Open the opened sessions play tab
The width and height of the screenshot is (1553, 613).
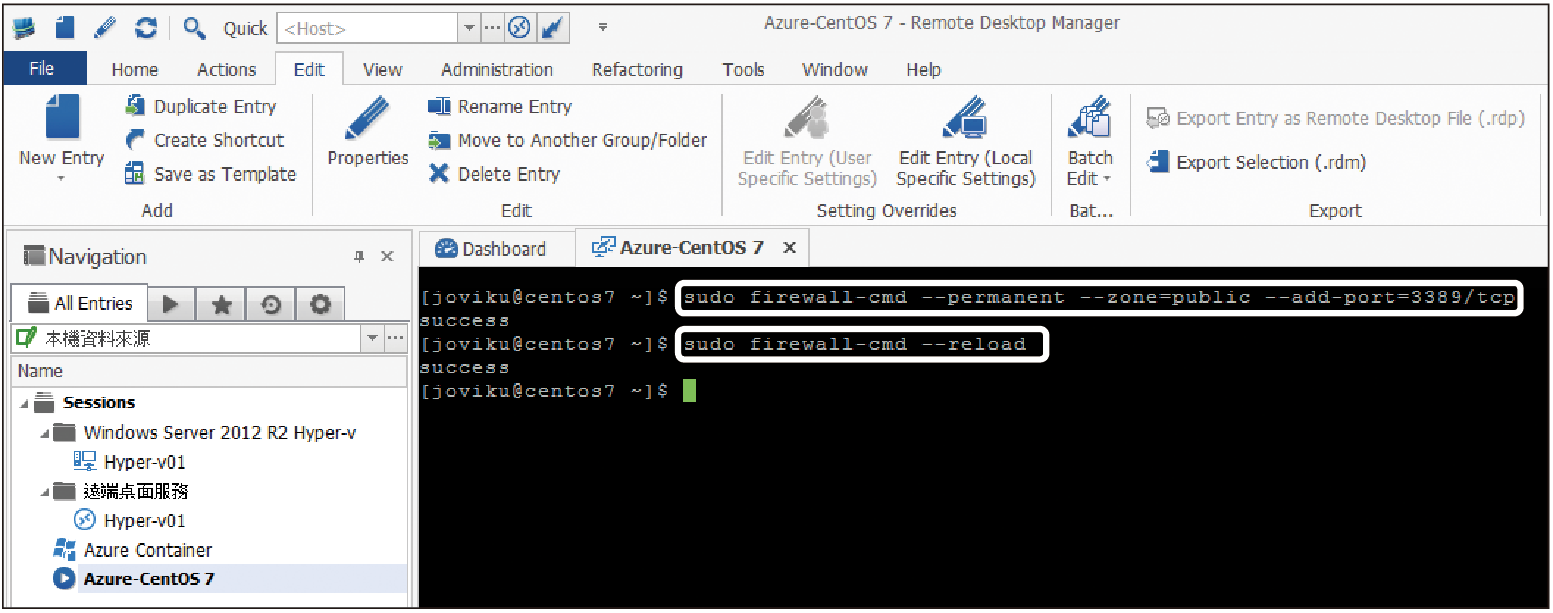(171, 304)
